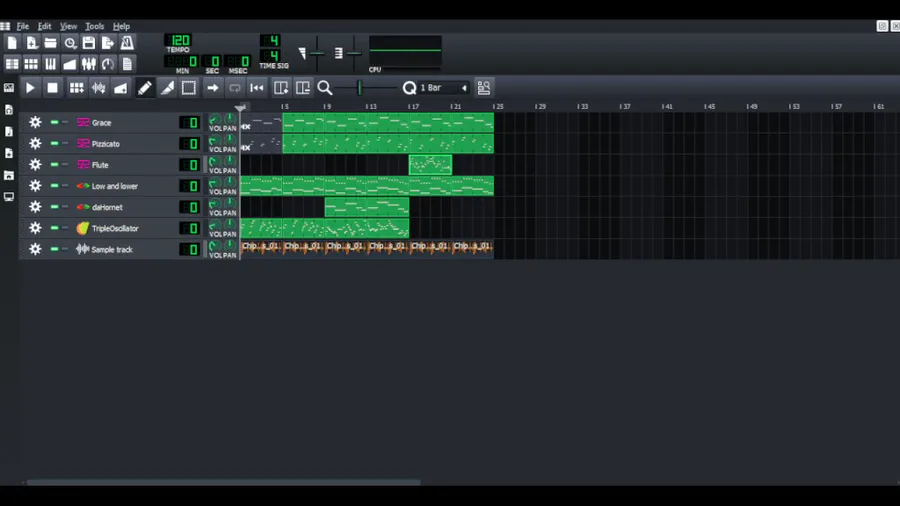Show the Project Notes

pos(127,64)
